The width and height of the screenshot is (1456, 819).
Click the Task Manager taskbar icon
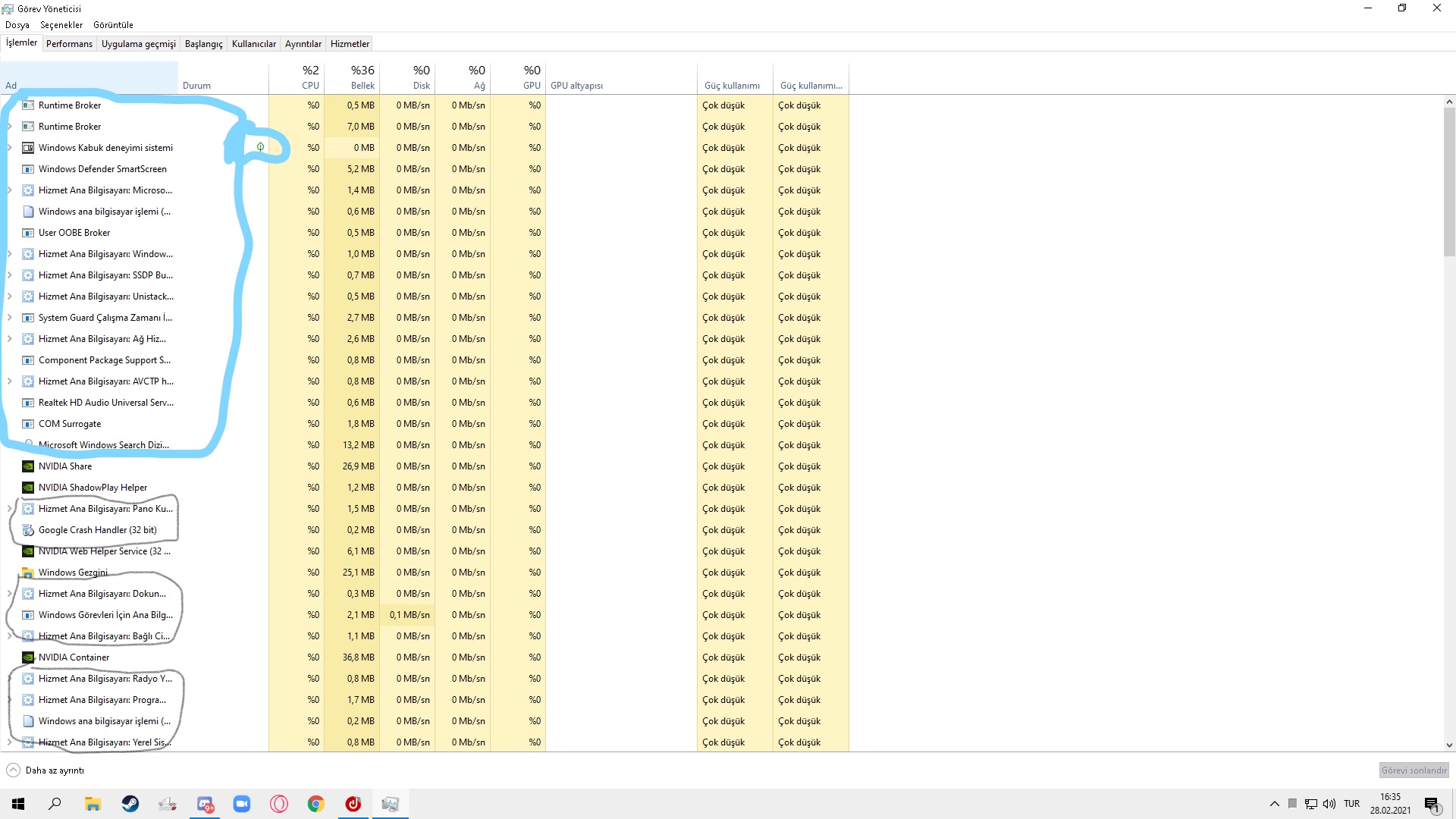click(391, 804)
